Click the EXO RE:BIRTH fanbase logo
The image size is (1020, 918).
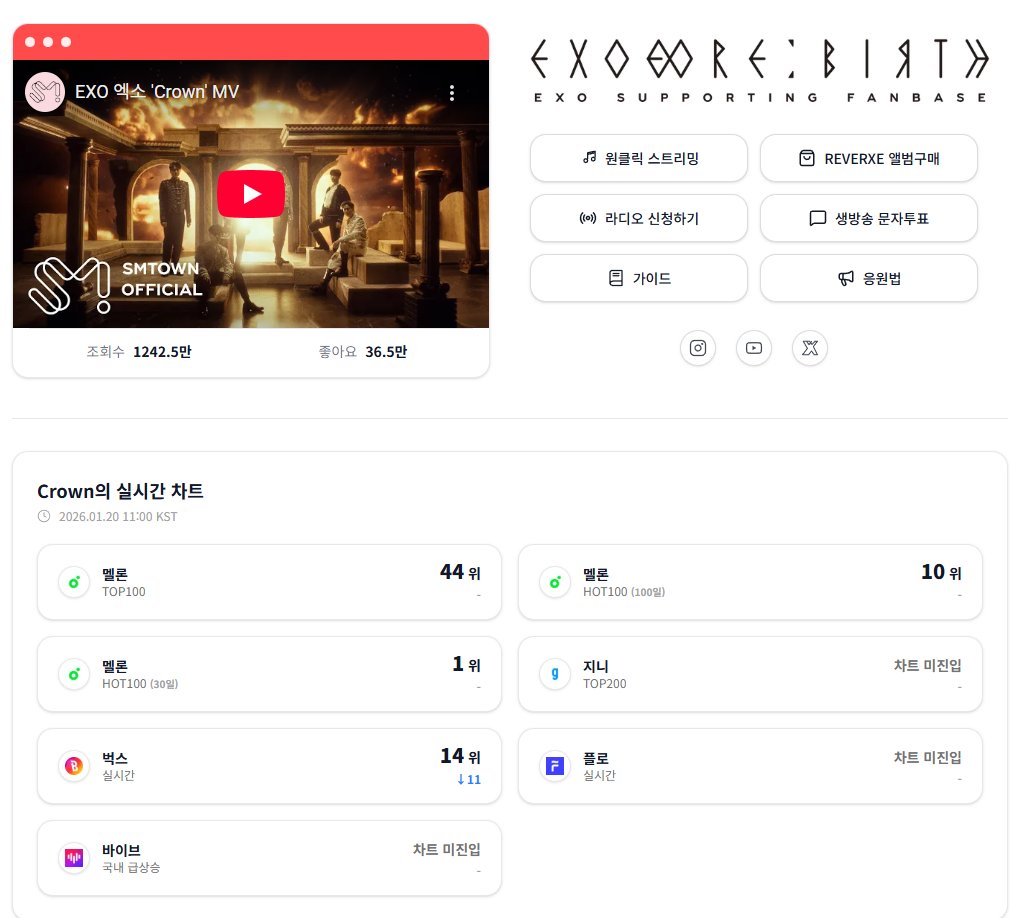tap(760, 70)
